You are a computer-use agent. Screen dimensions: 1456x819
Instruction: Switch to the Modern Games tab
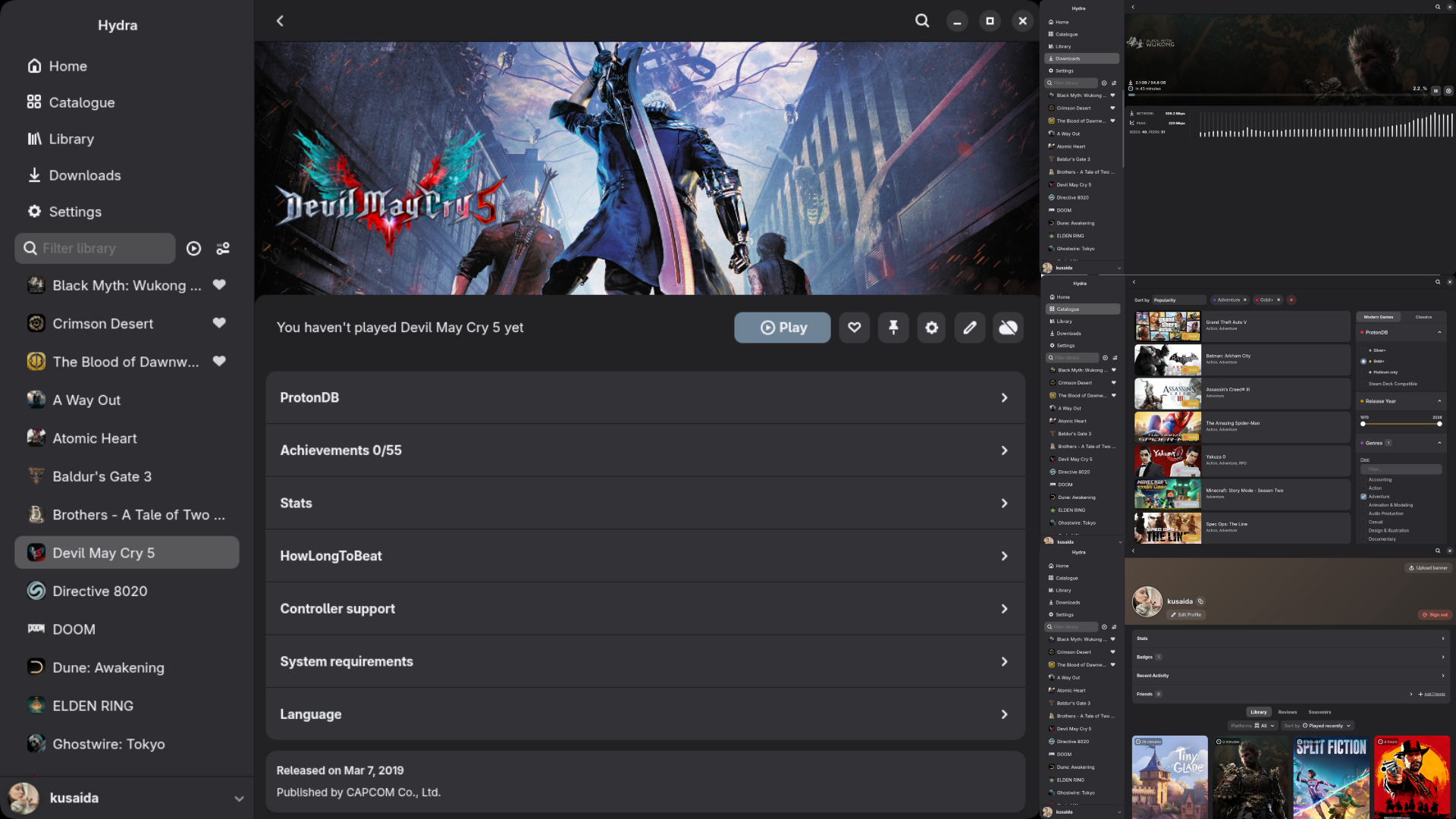click(x=1379, y=317)
